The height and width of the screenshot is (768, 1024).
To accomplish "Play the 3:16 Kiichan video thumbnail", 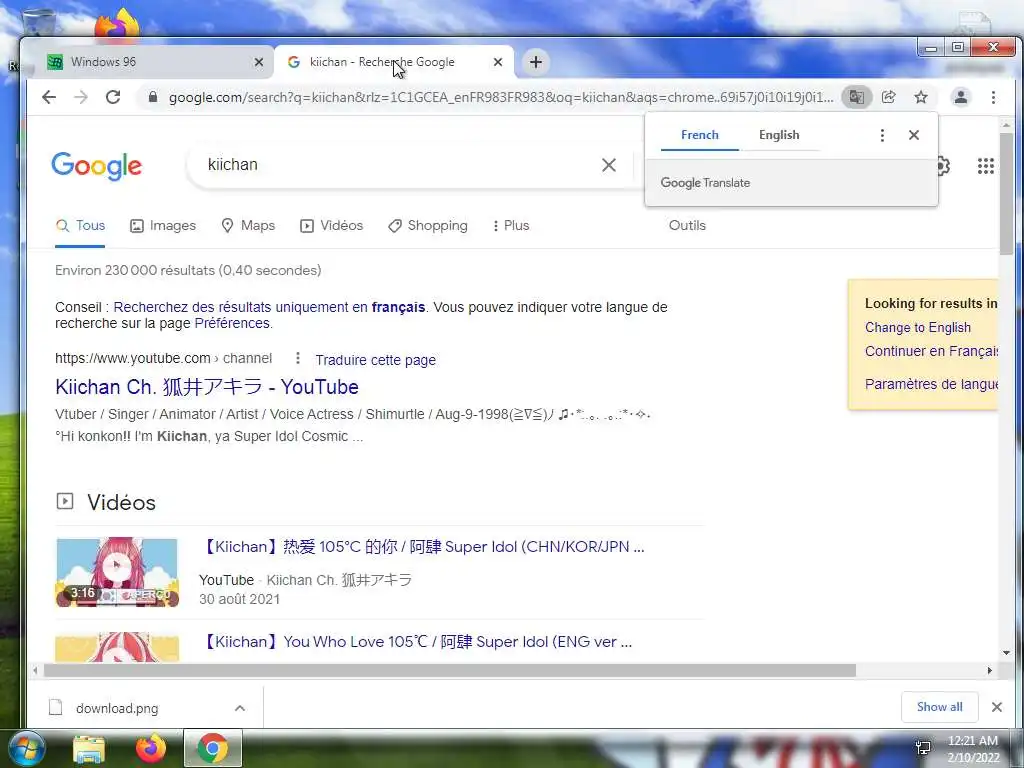I will (117, 572).
